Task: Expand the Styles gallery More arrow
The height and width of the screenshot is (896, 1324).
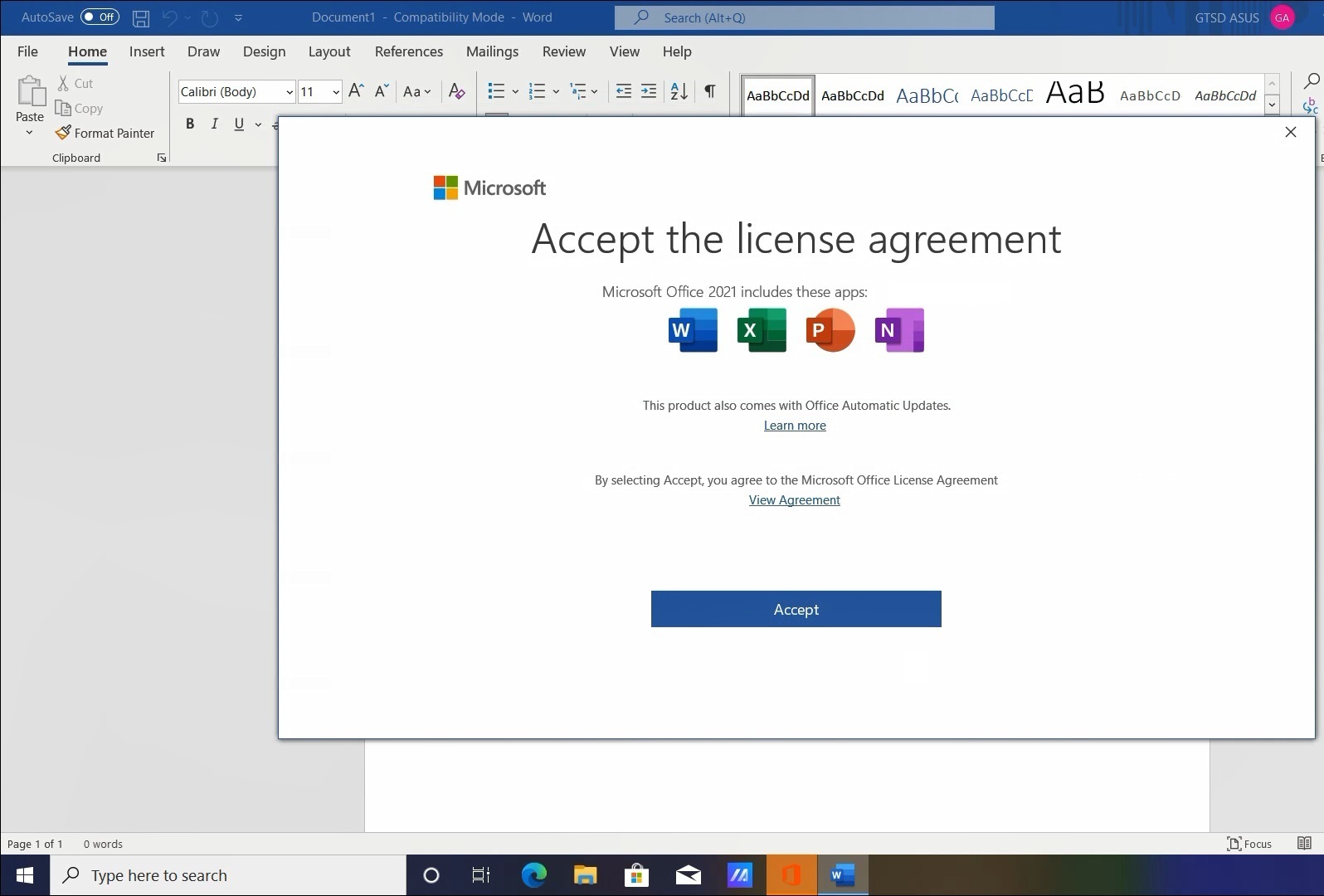Action: coord(1272,105)
